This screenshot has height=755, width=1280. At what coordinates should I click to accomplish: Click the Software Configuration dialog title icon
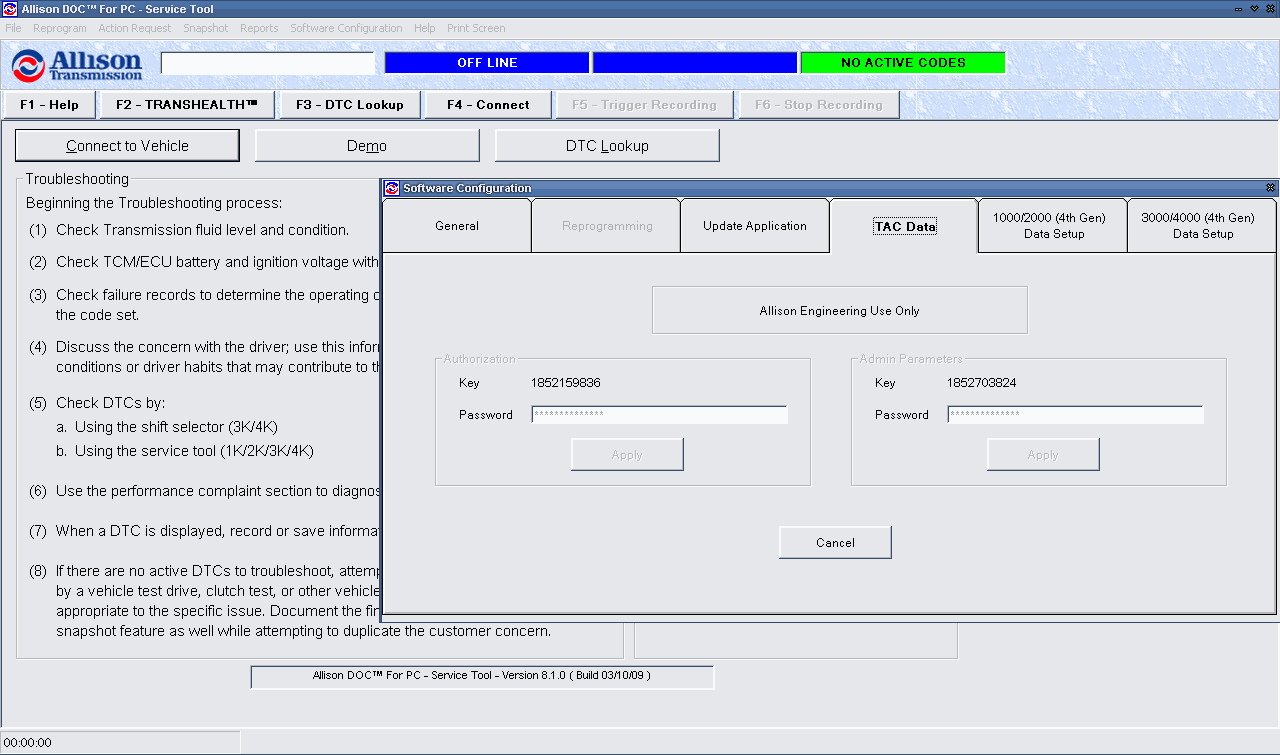coord(392,188)
